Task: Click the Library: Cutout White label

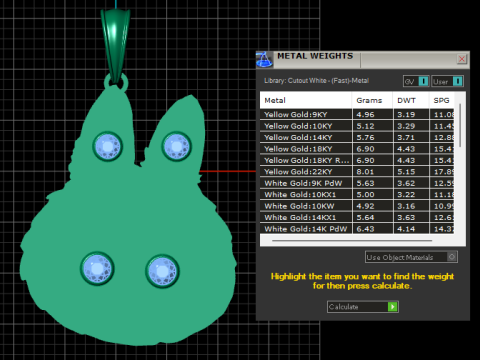Action: pos(316,81)
